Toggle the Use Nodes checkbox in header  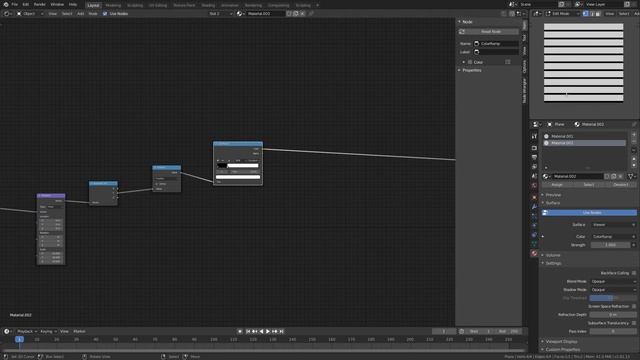click(x=105, y=13)
